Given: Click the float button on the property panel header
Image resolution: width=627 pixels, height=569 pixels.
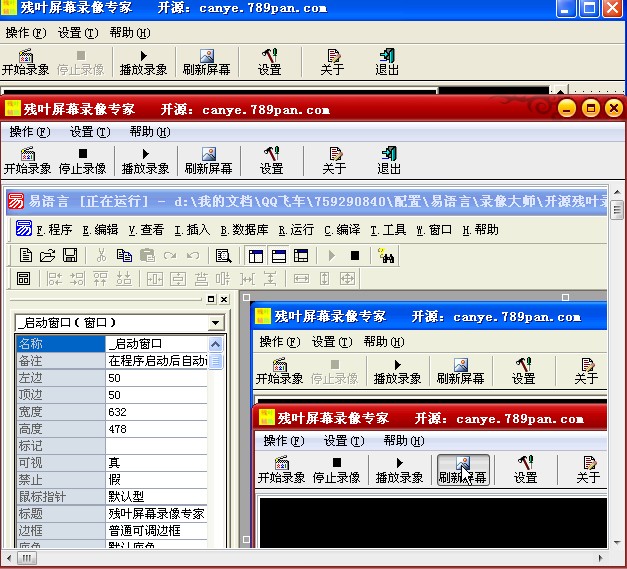Looking at the screenshot, I should (211, 299).
